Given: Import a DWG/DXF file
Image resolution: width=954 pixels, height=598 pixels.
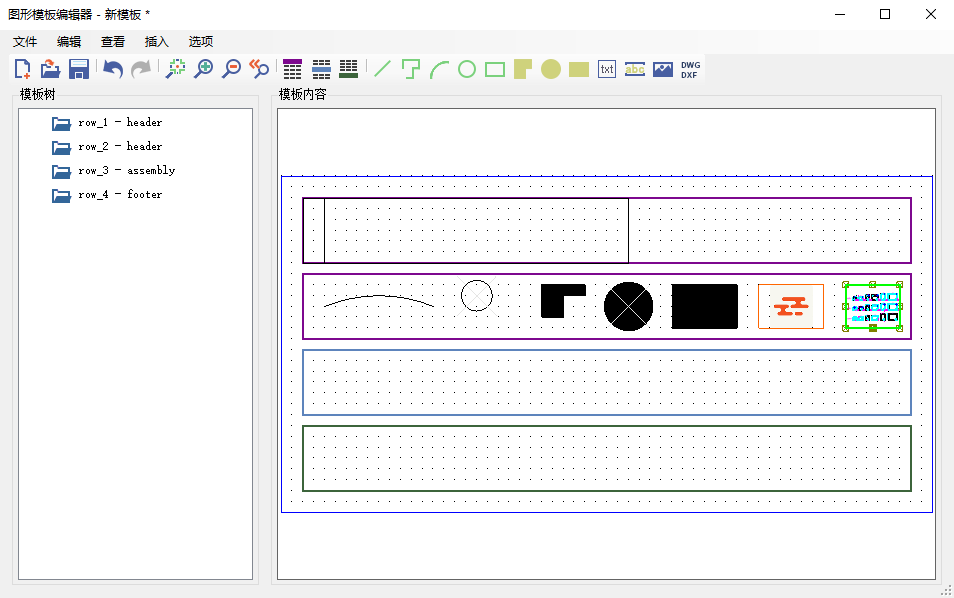Looking at the screenshot, I should point(691,69).
